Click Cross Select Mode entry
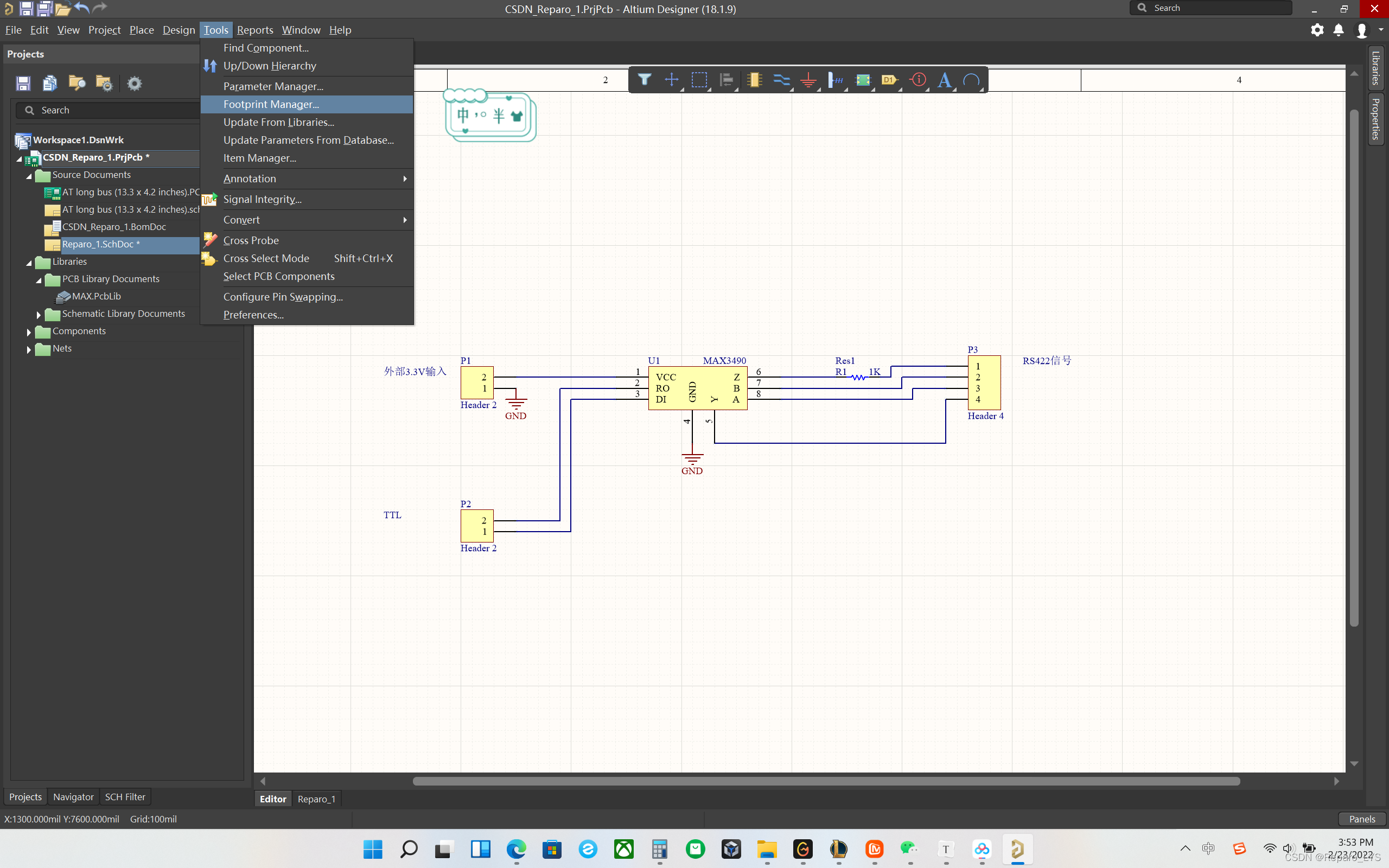Screen dimensions: 1389x868 266,258
